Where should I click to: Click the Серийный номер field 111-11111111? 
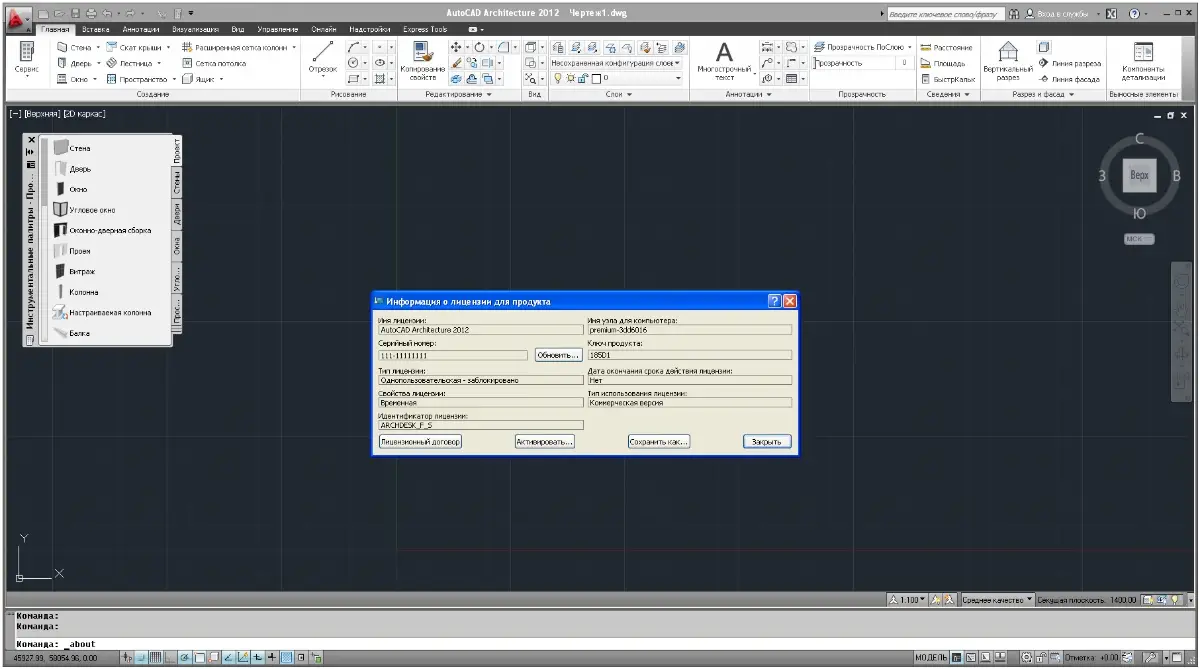pos(453,355)
